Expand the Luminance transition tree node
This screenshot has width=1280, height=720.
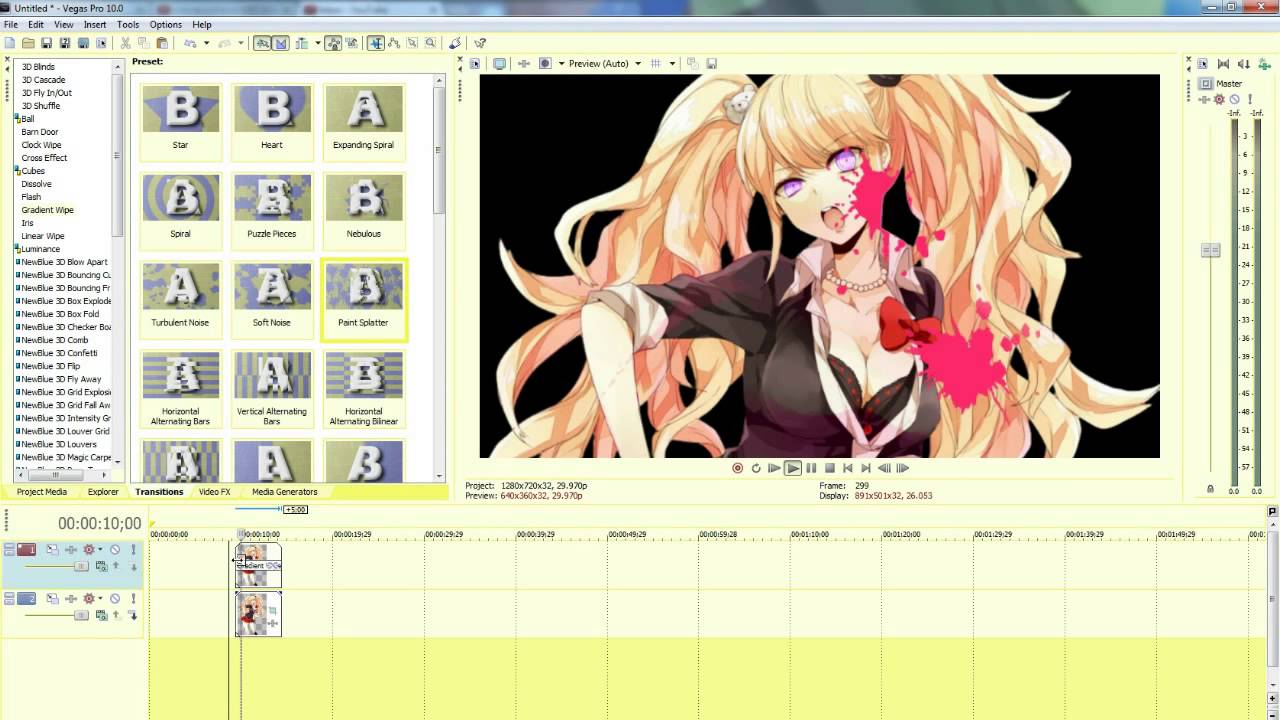tap(17, 249)
